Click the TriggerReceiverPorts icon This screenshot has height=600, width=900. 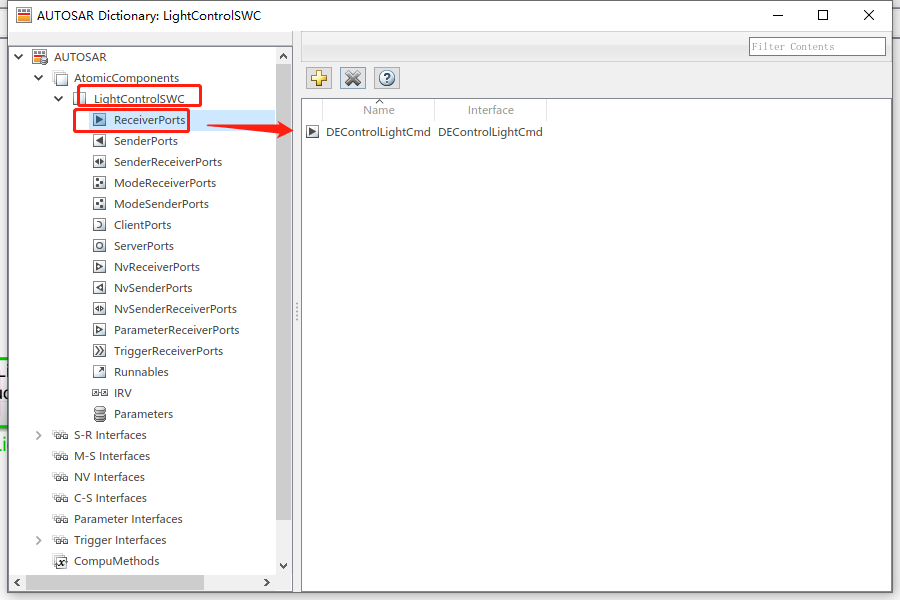tap(99, 351)
